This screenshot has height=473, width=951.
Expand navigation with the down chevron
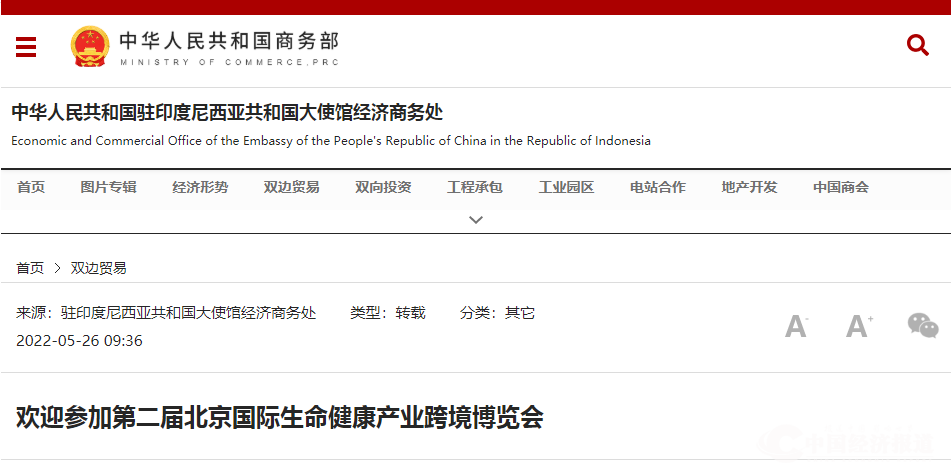point(476,219)
